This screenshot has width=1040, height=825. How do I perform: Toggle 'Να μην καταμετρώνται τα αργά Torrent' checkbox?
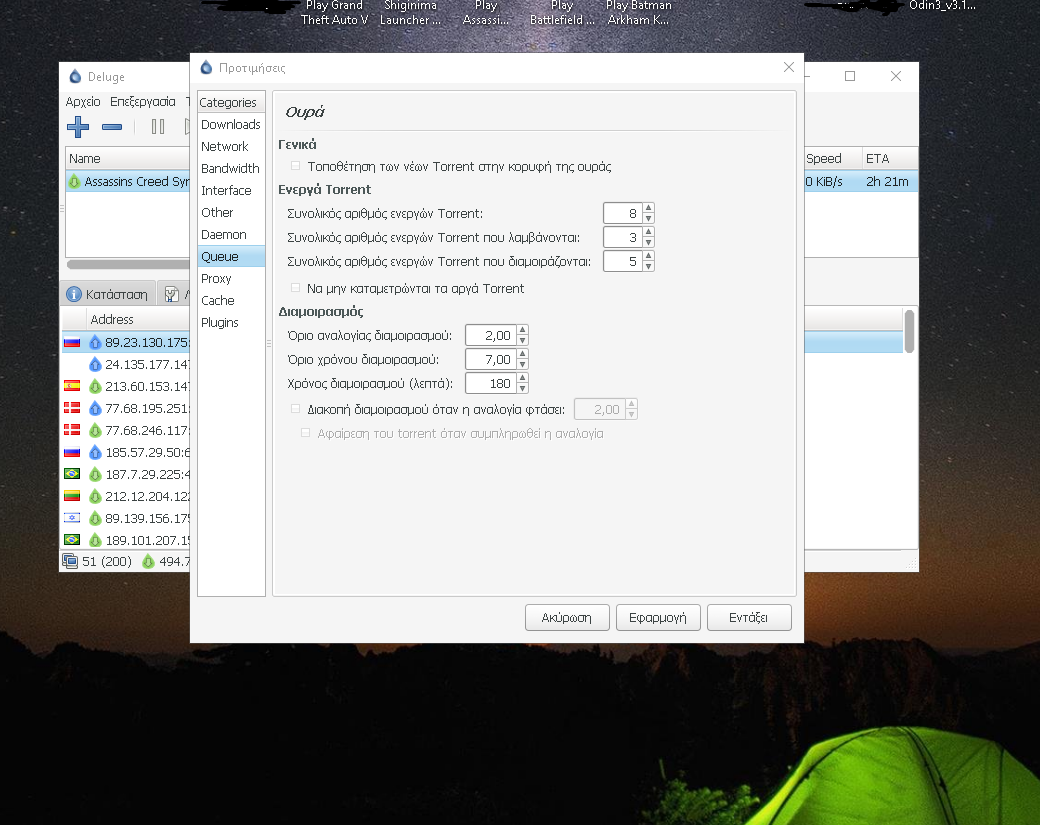click(296, 288)
